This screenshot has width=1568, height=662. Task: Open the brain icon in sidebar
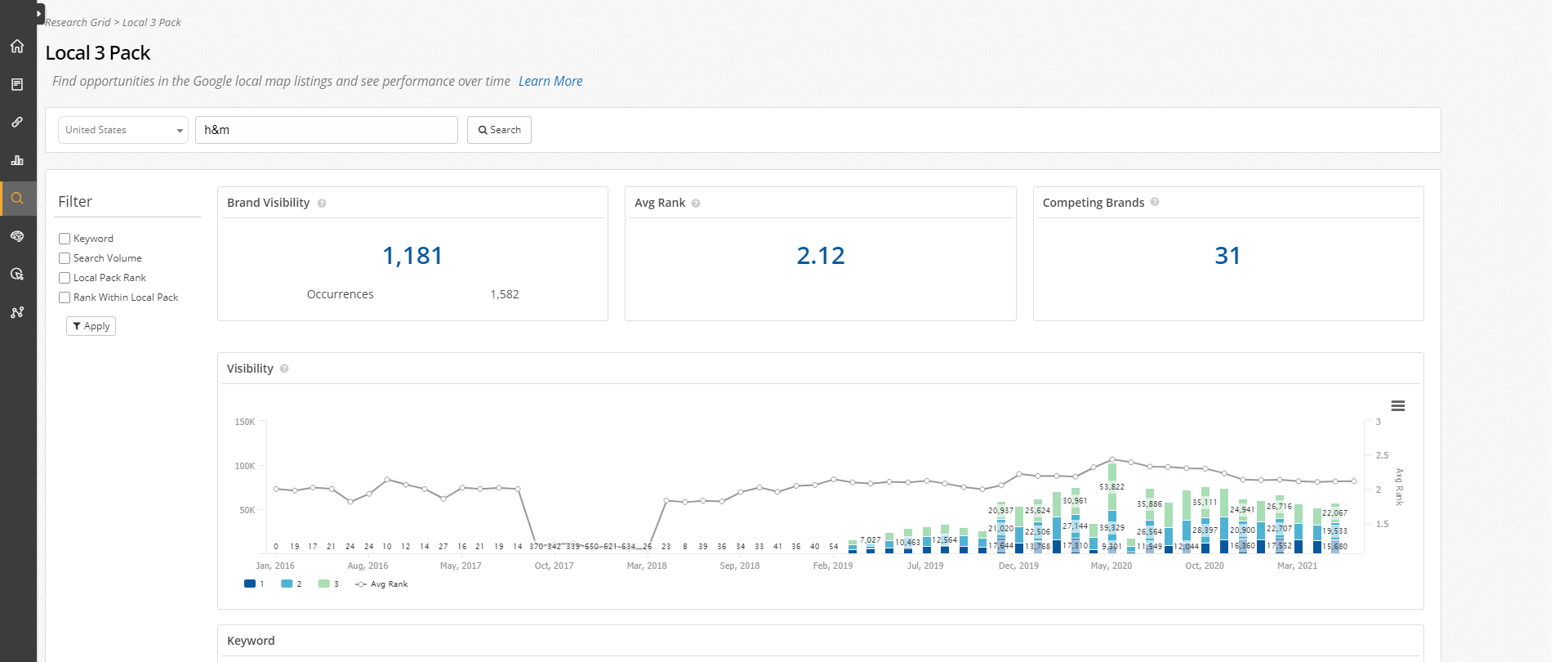click(17, 236)
